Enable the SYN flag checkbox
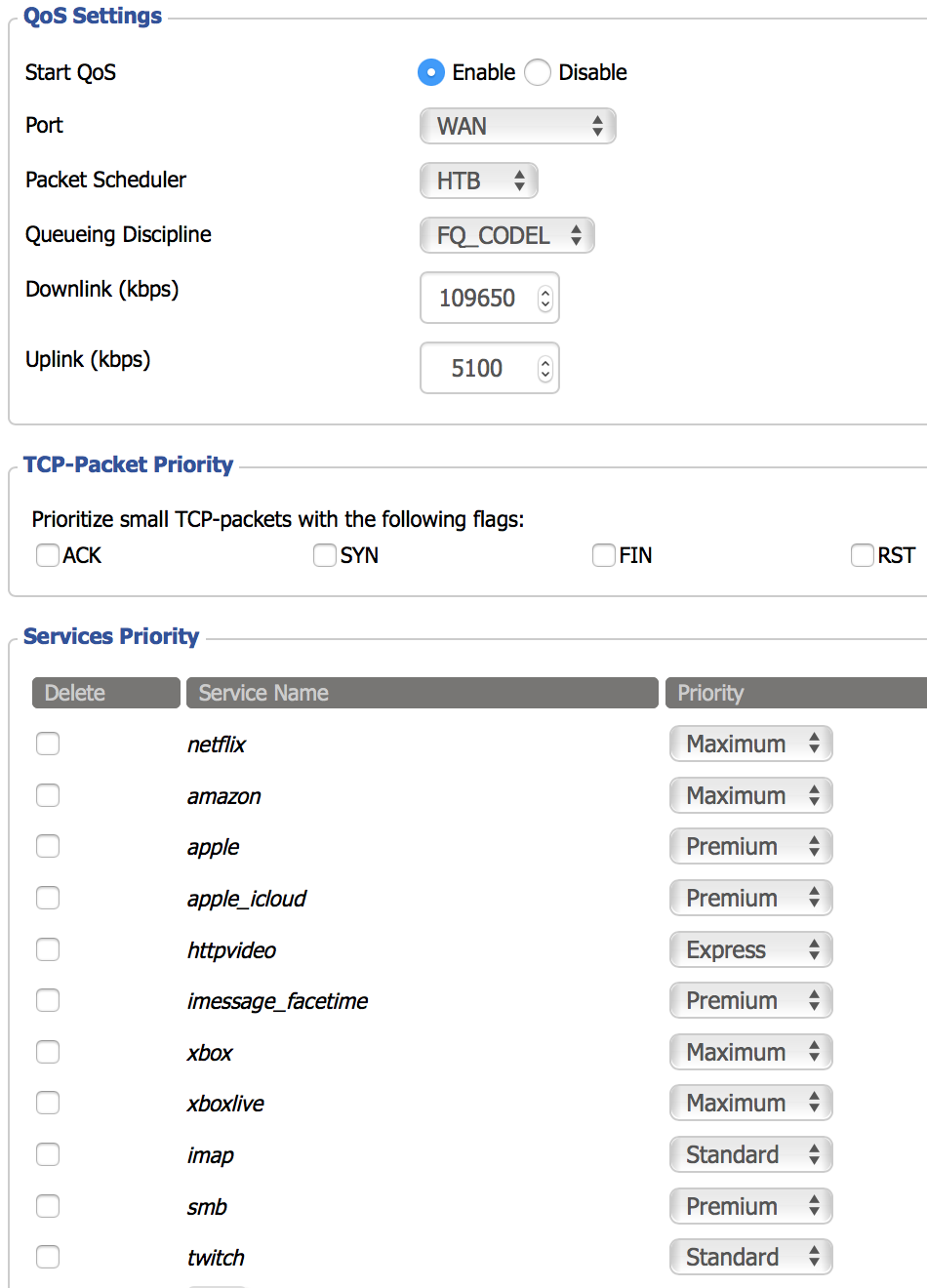 point(325,555)
